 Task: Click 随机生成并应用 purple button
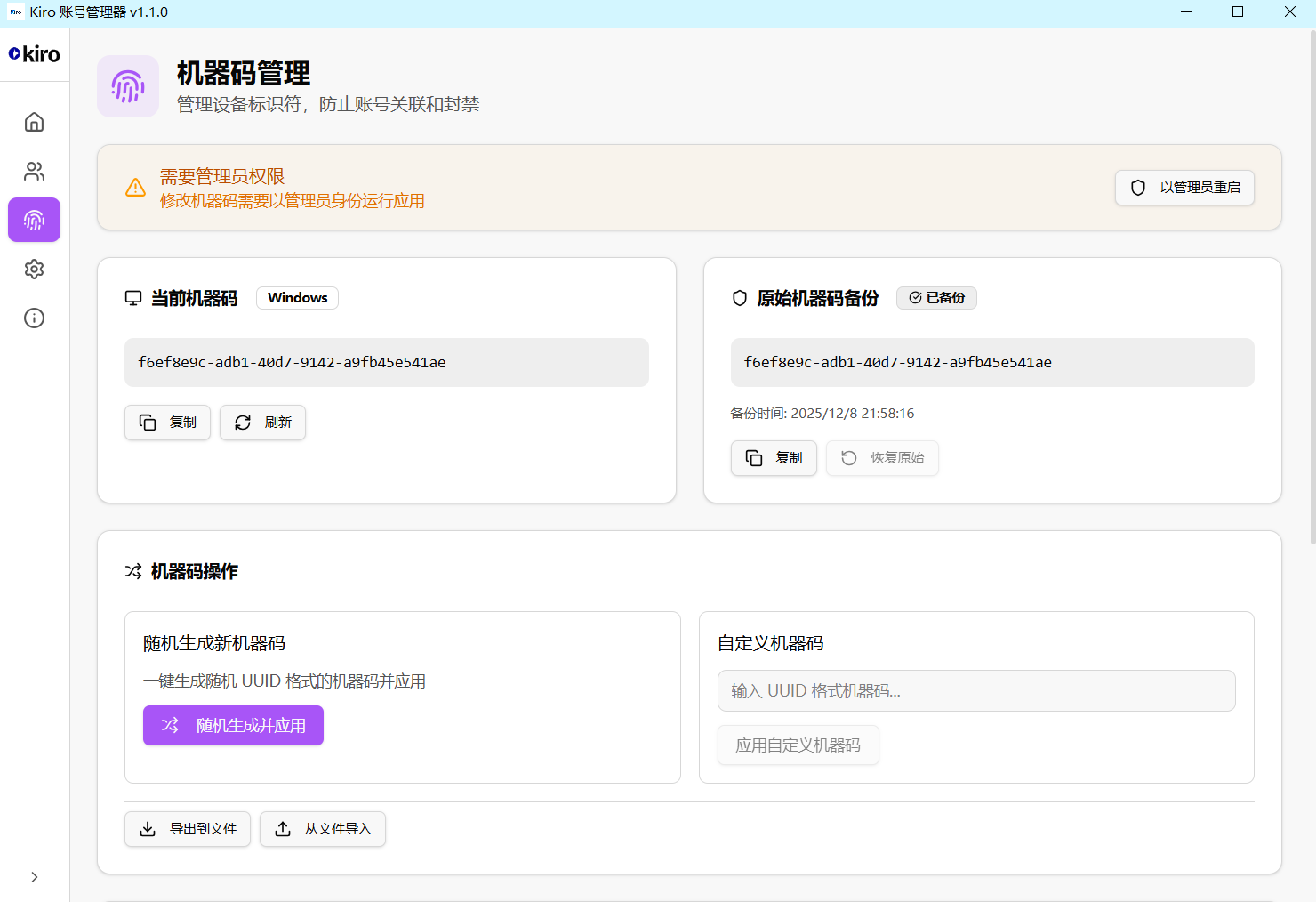tap(233, 726)
